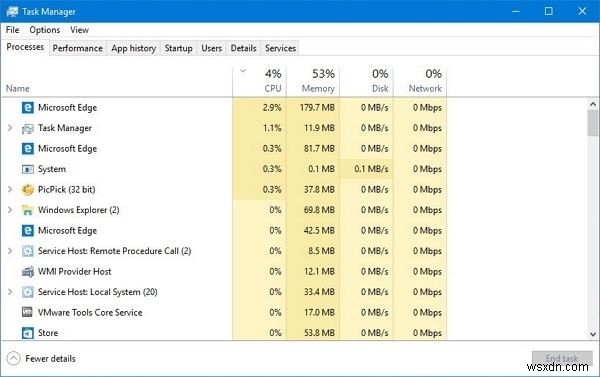This screenshot has width=600, height=377.
Task: Click the scrollbar down arrow
Action: [x=593, y=334]
